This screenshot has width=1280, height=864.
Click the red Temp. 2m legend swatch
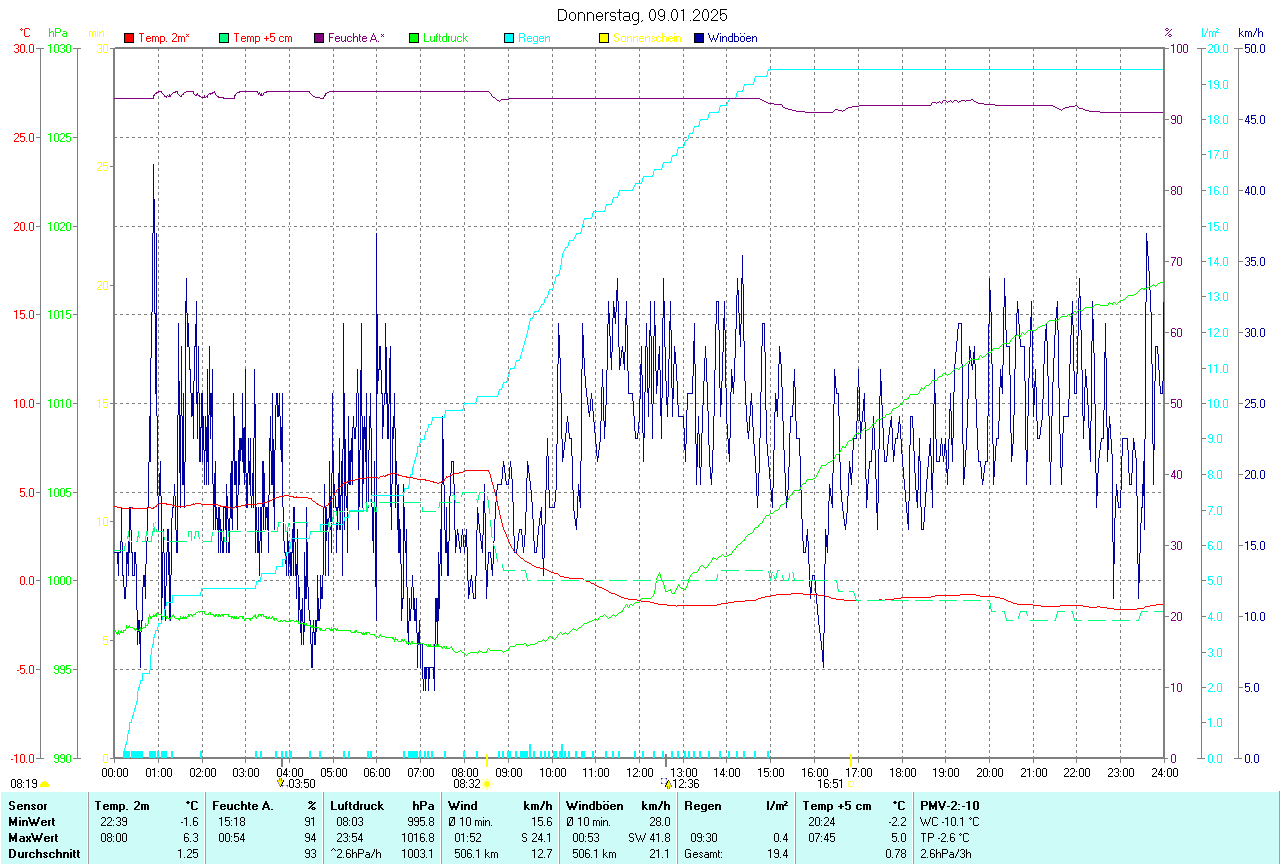129,38
